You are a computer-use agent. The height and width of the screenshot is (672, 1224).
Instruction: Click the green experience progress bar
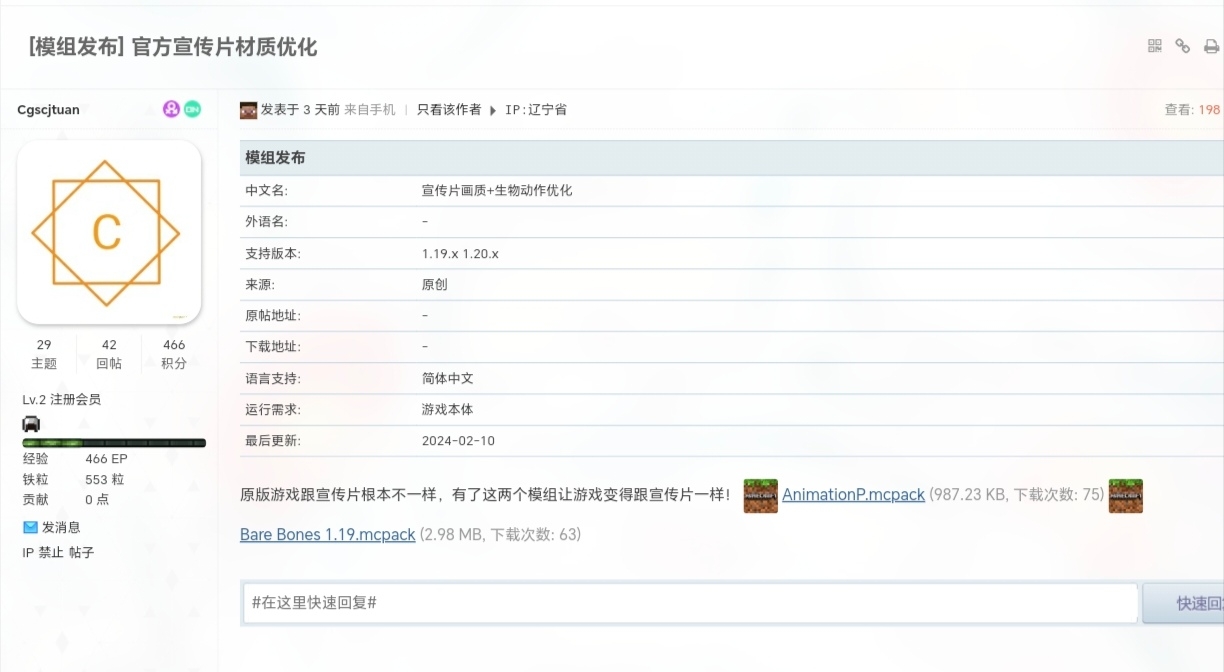114,443
